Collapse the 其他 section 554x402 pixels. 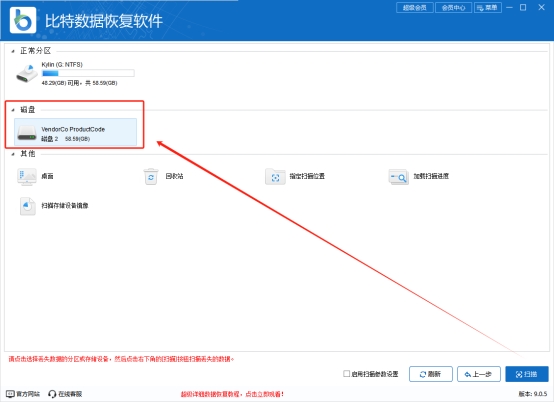coord(13,154)
